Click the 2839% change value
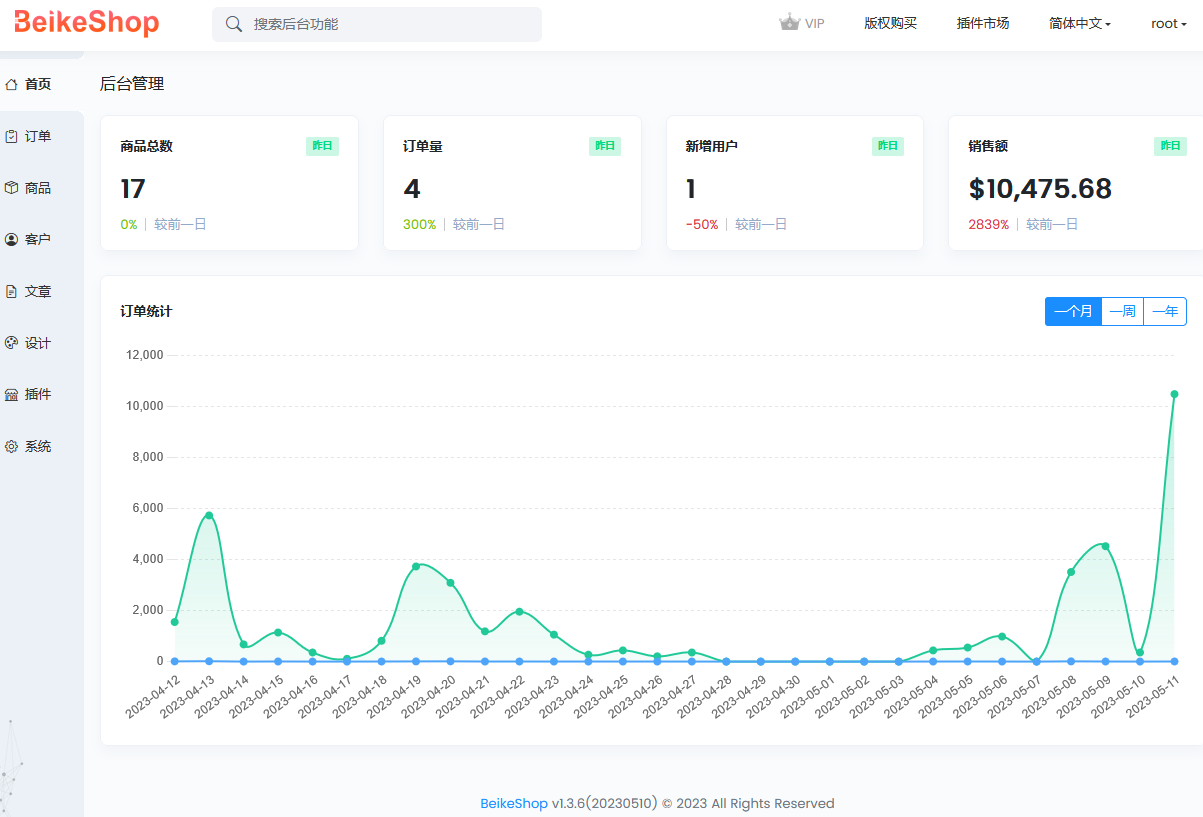 tap(989, 225)
